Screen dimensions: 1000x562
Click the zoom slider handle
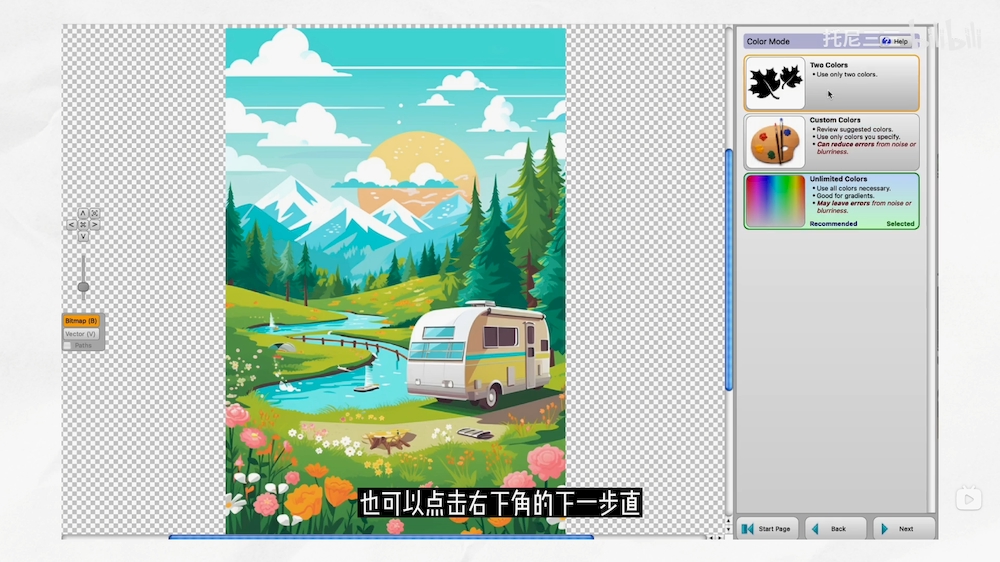[83, 287]
